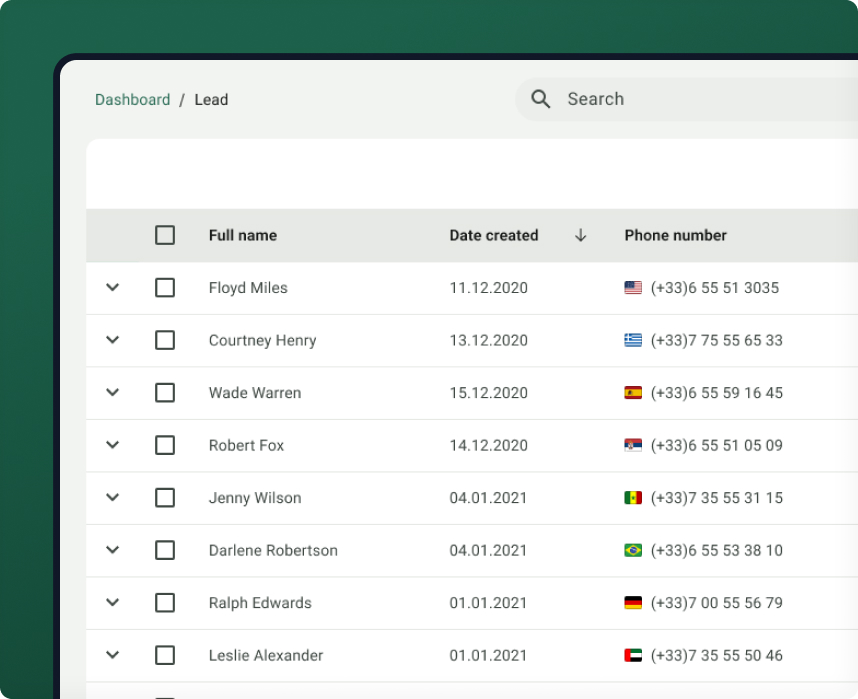Tick the select-all checkbox in table header
Image resolution: width=858 pixels, height=699 pixels.
[165, 235]
